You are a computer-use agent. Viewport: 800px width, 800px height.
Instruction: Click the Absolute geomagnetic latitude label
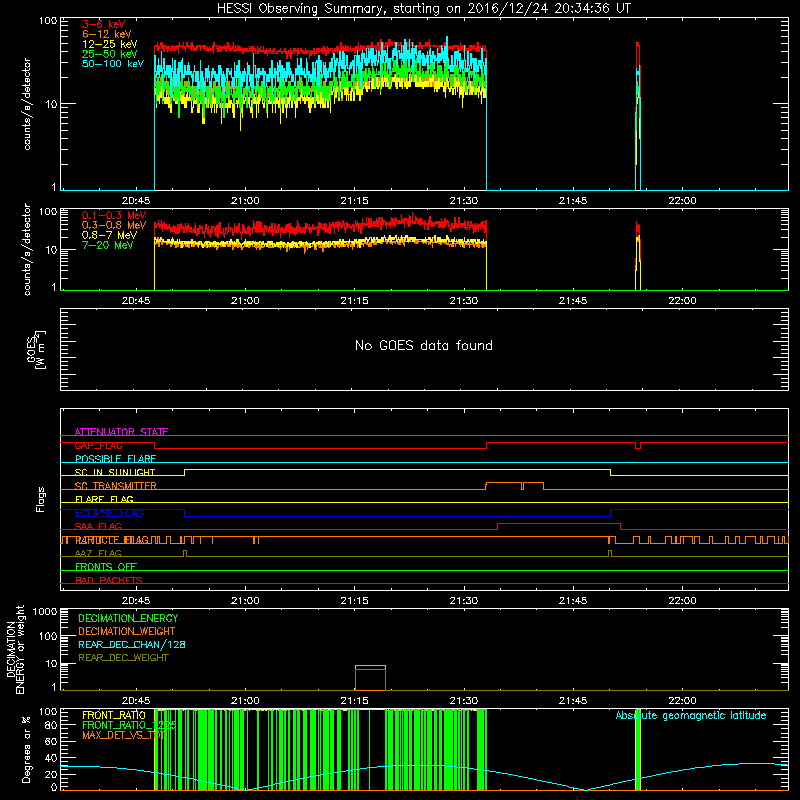tap(691, 716)
